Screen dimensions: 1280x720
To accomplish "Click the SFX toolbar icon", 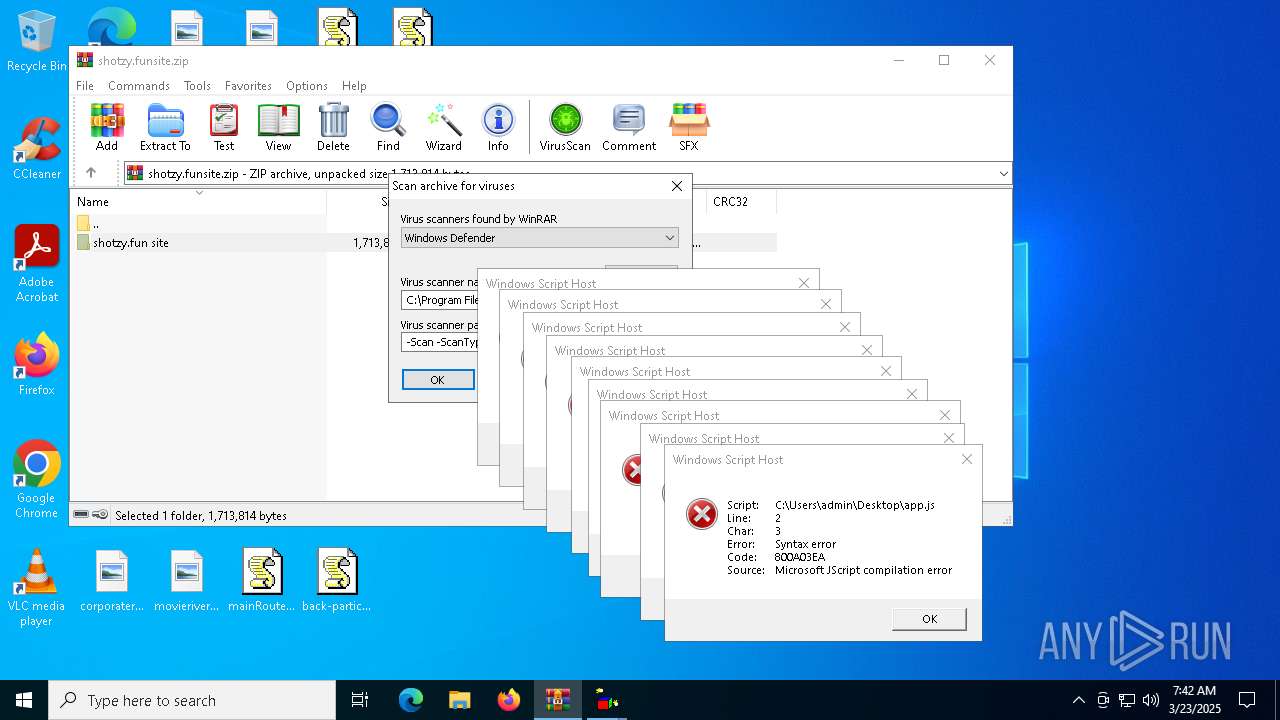I will 689,127.
